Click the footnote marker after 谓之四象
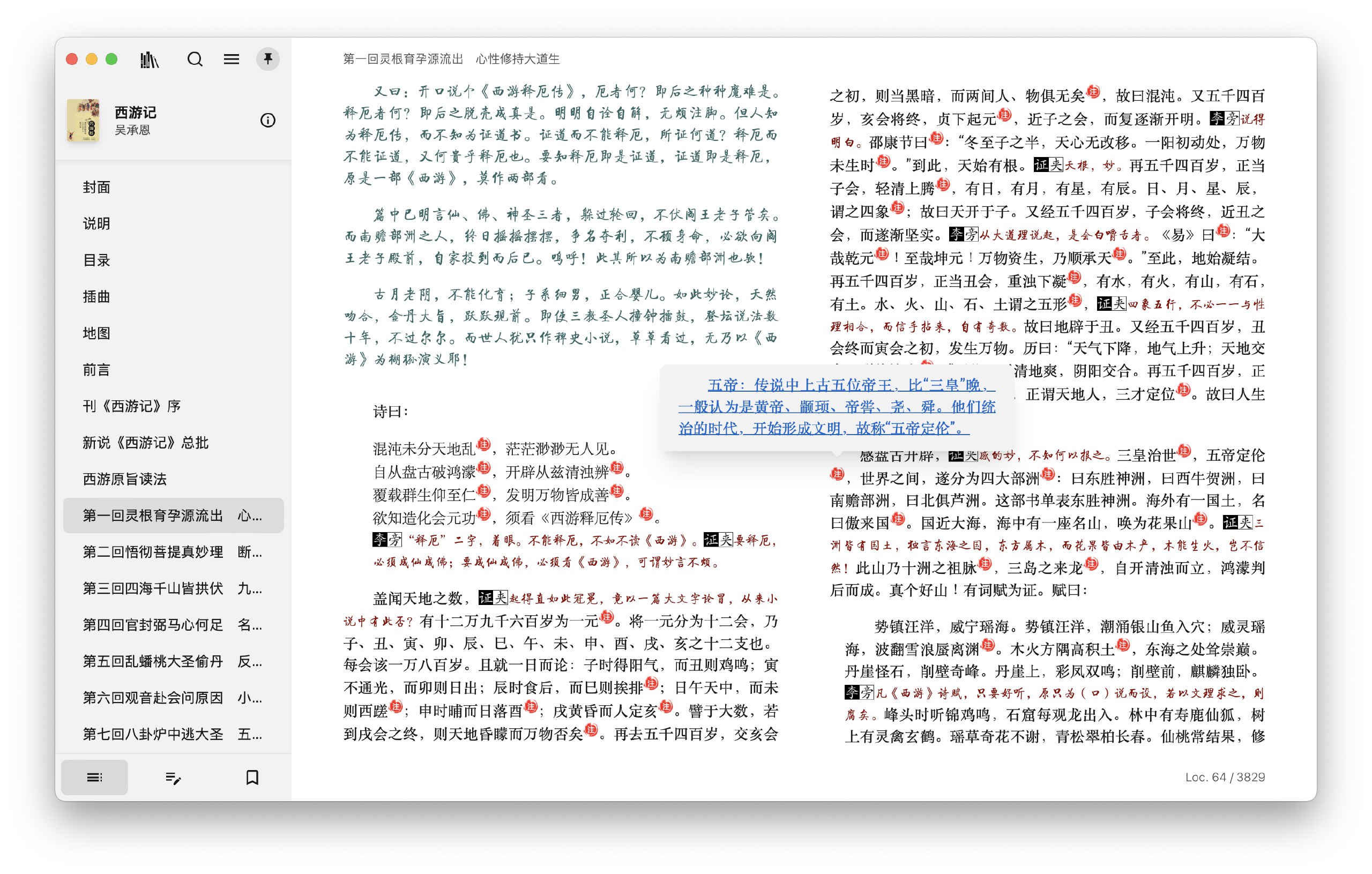1372x874 pixels. coord(898,207)
